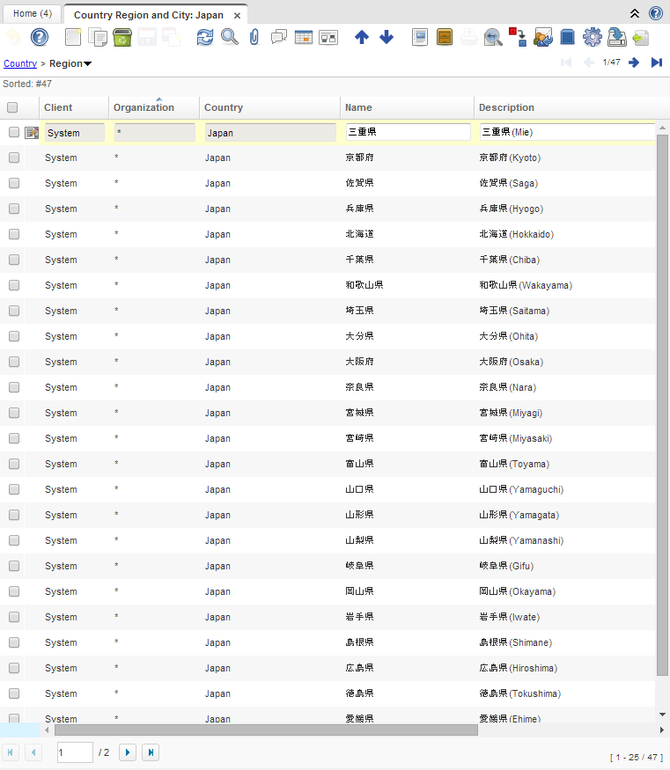Tick the 北海道 (Hokkaido) row checkbox
670x770 pixels.
click(x=14, y=234)
